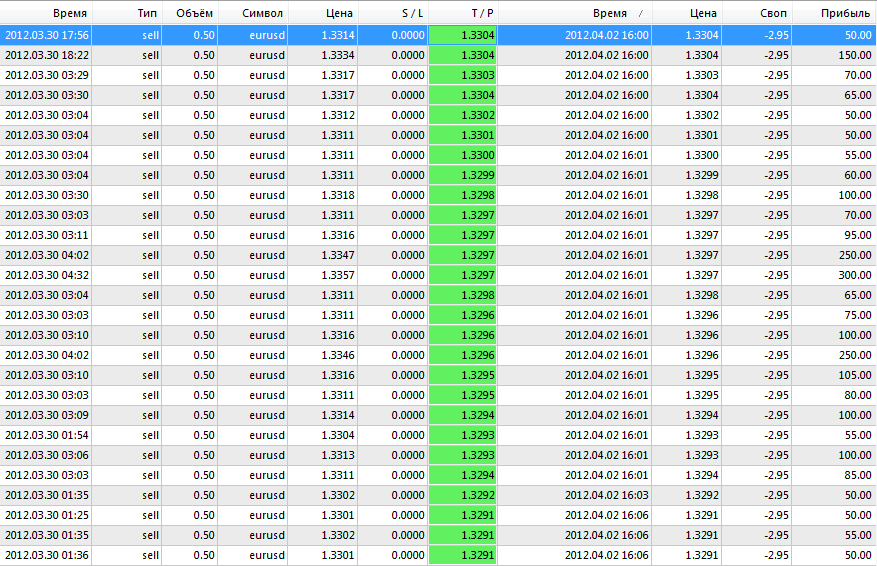Click the S / L column header

pos(393,13)
